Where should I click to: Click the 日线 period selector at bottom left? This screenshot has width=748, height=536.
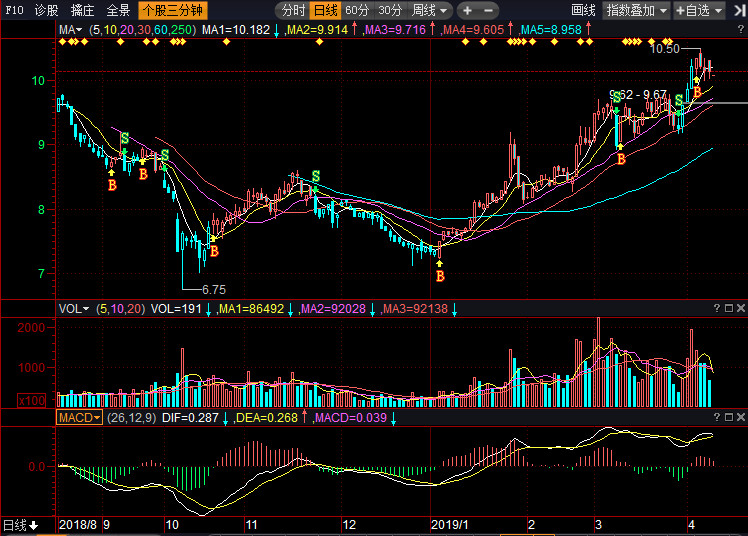20,525
